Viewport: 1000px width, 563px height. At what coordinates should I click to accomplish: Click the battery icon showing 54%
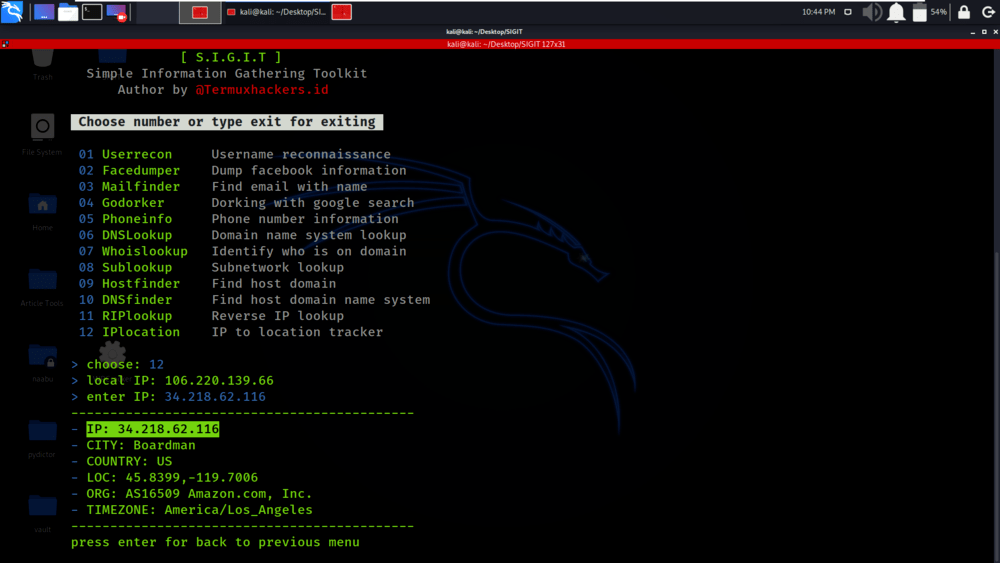tap(919, 12)
